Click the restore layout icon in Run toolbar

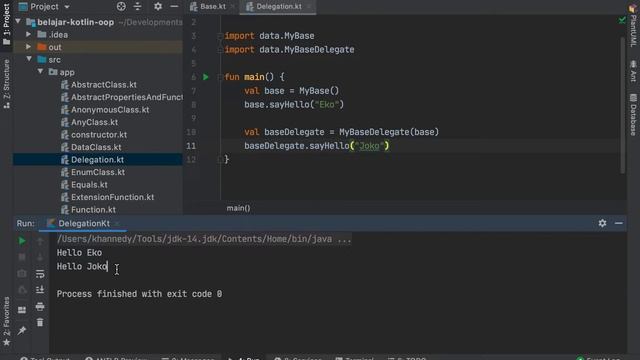[x=22, y=310]
